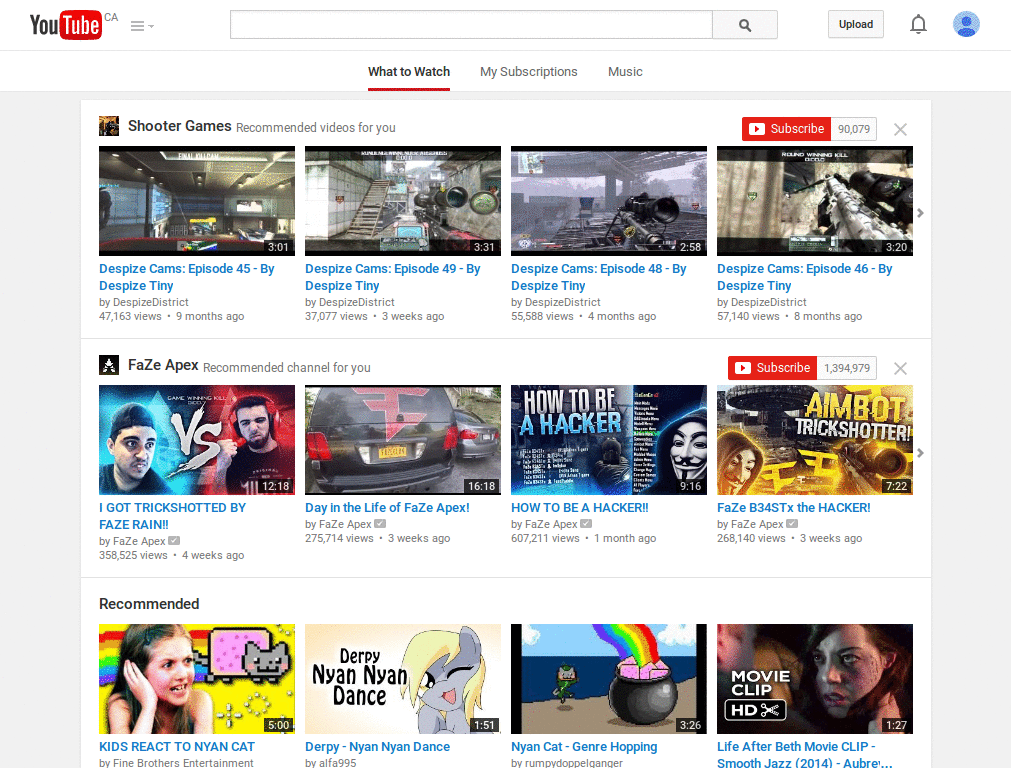Play Despize Cams Episode 46 thumbnail
This screenshot has height=768, width=1024.
814,200
